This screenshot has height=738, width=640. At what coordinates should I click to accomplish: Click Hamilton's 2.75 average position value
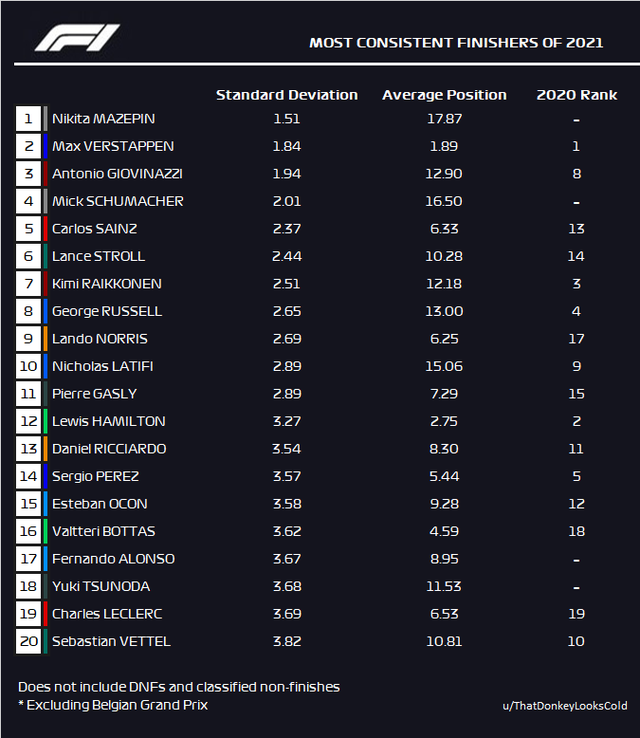tap(444, 421)
